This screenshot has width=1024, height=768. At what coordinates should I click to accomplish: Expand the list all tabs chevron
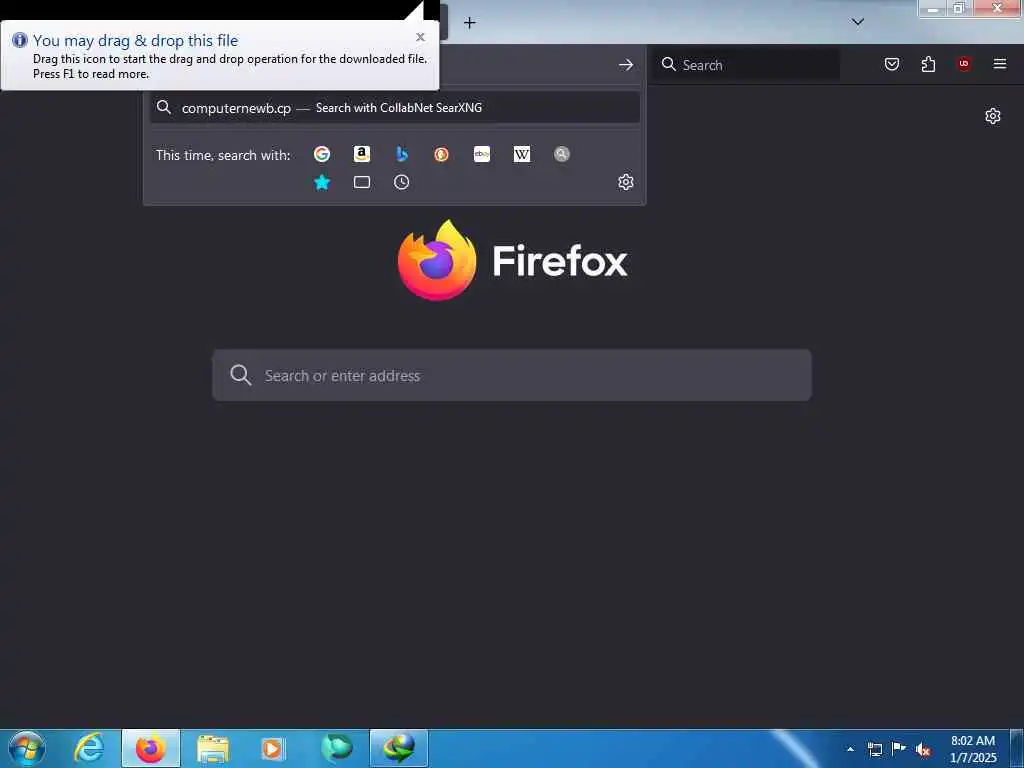[x=858, y=22]
